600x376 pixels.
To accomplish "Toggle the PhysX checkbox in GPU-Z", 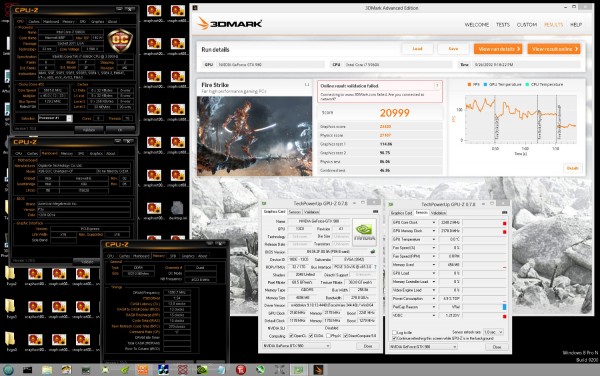I will pyautogui.click(x=328, y=336).
